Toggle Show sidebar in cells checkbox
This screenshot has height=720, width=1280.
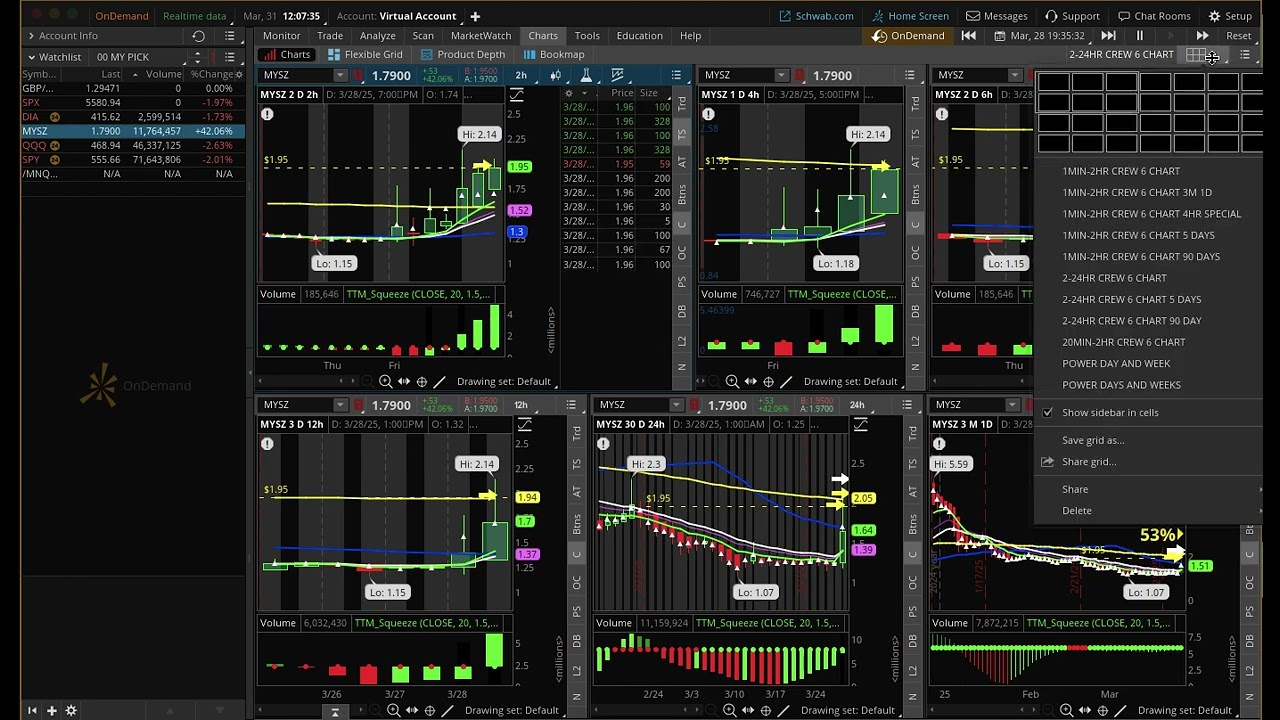pos(1047,413)
